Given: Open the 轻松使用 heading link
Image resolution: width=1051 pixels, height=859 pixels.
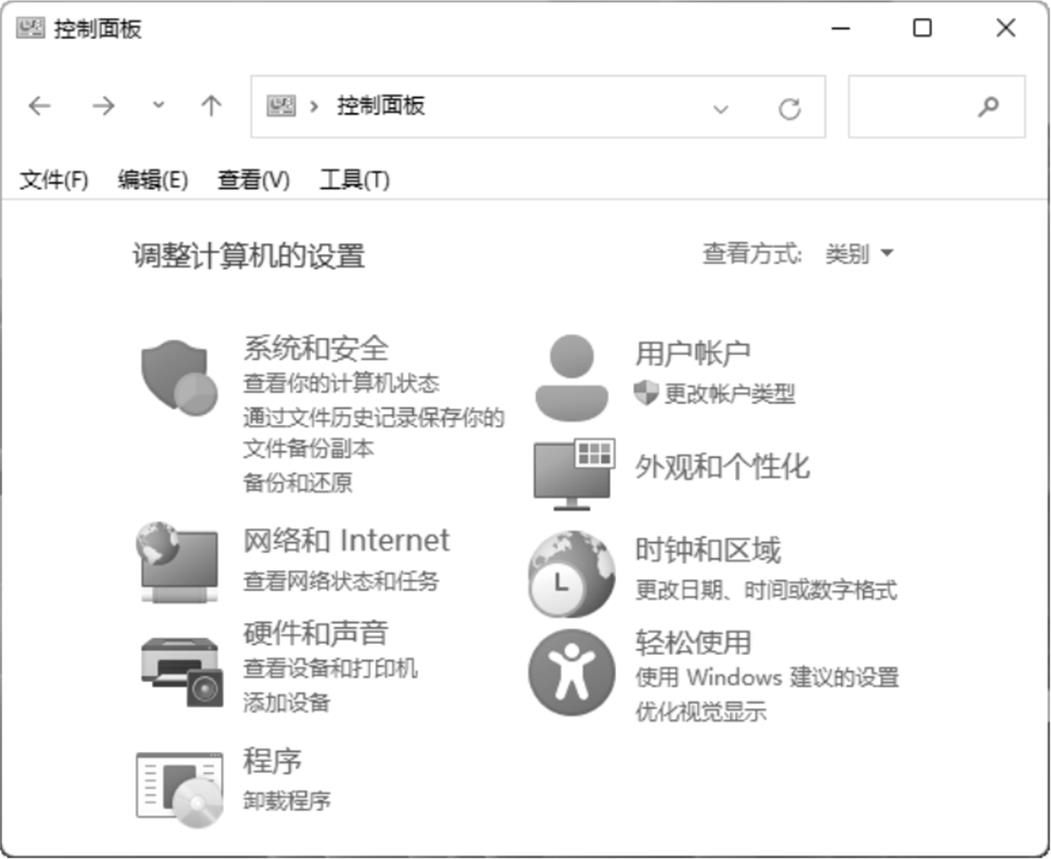Looking at the screenshot, I should coord(693,643).
